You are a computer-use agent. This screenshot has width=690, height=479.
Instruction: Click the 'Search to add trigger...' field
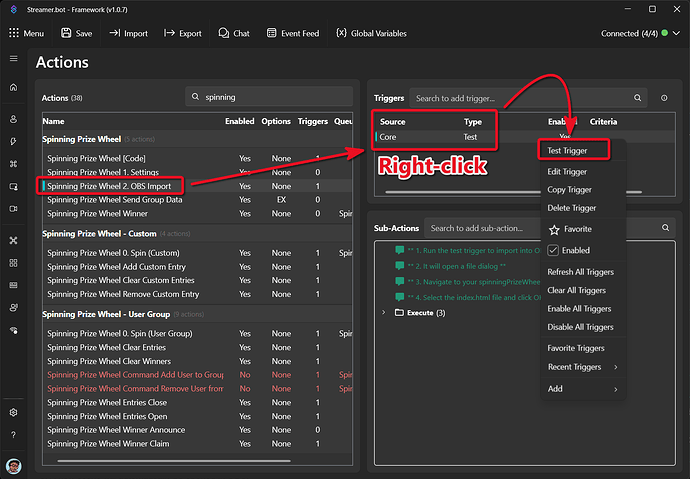528,98
